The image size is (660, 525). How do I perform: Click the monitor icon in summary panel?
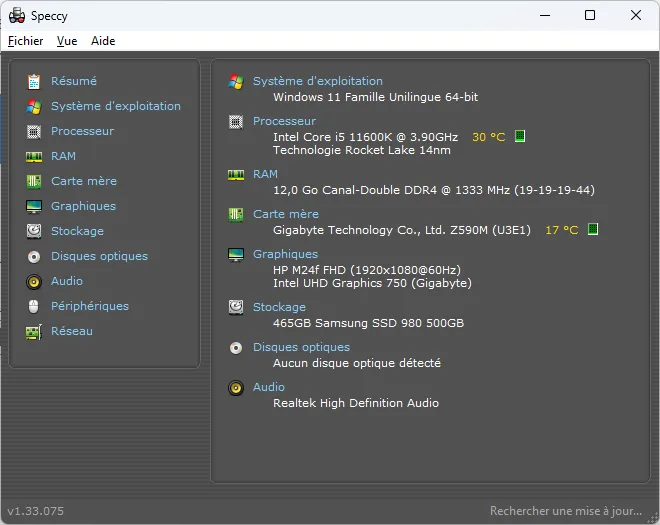coord(236,255)
